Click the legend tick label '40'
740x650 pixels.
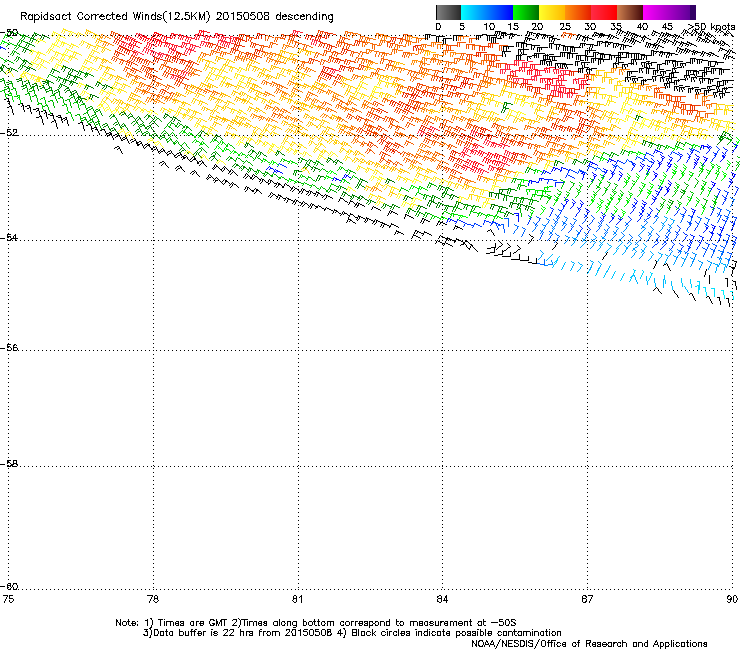point(642,27)
